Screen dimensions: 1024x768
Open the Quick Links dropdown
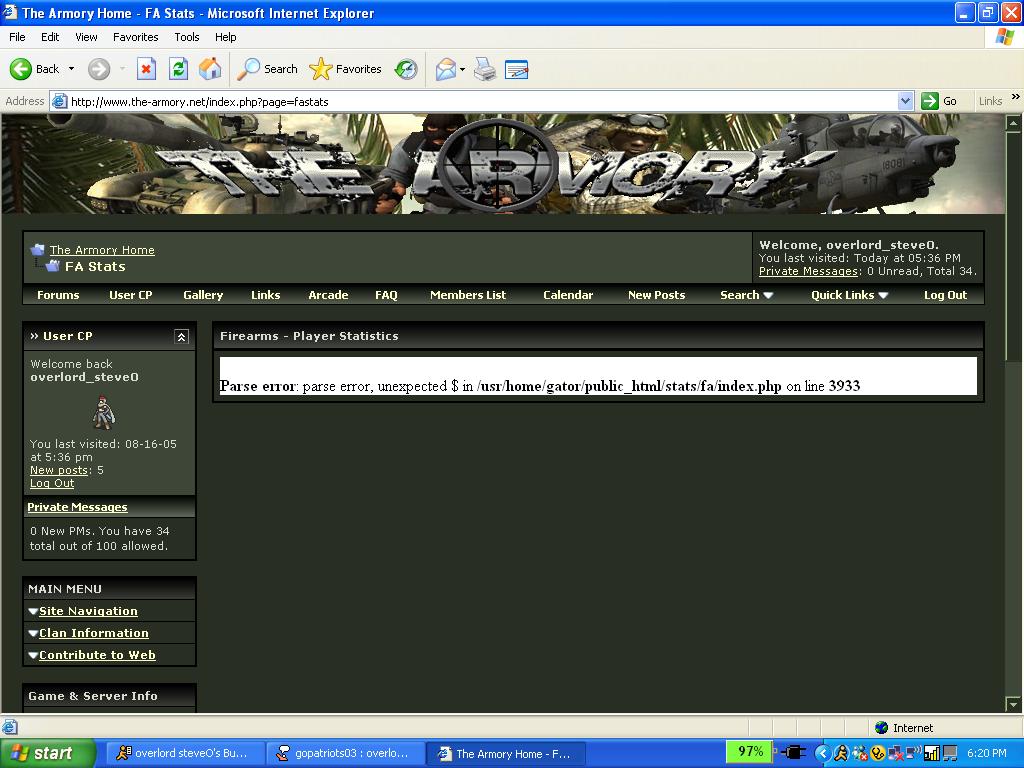pos(849,295)
